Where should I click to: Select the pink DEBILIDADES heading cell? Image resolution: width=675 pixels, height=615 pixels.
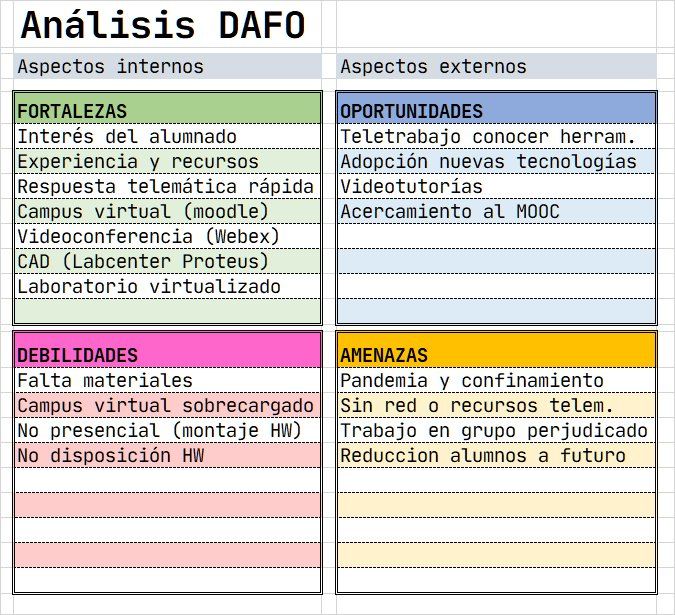167,350
